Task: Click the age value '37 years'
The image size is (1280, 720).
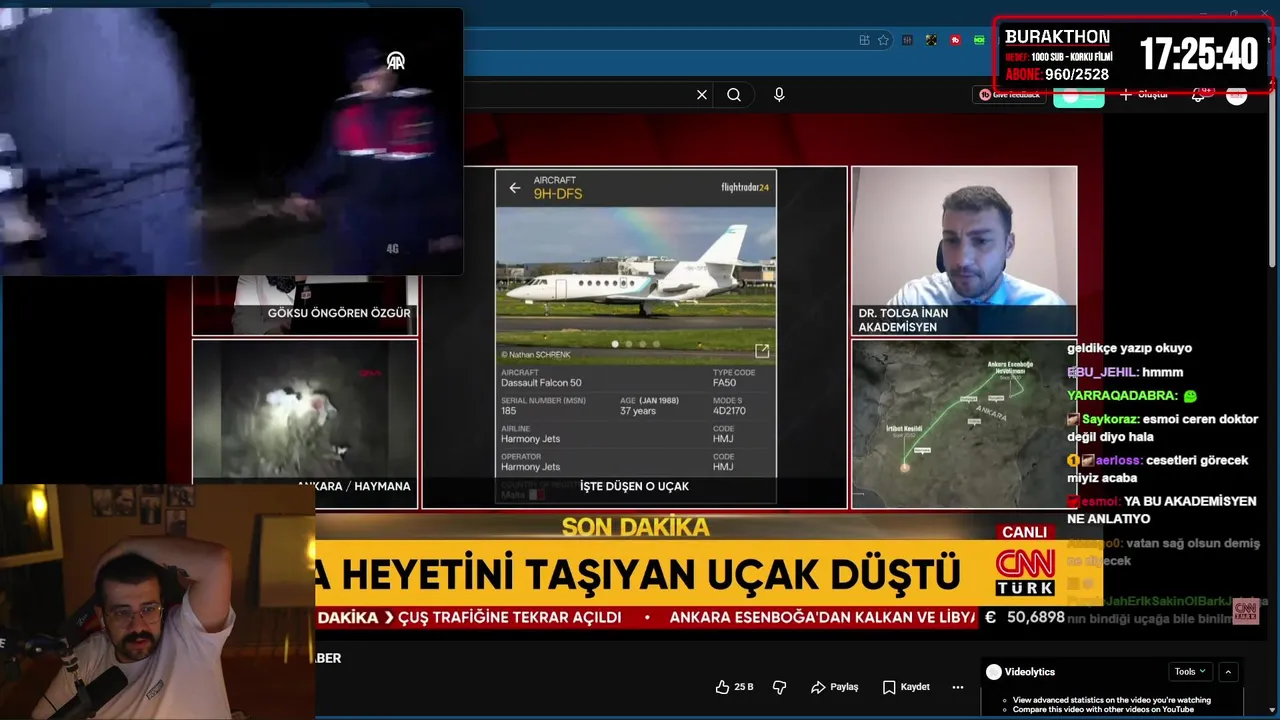Action: tap(638, 410)
